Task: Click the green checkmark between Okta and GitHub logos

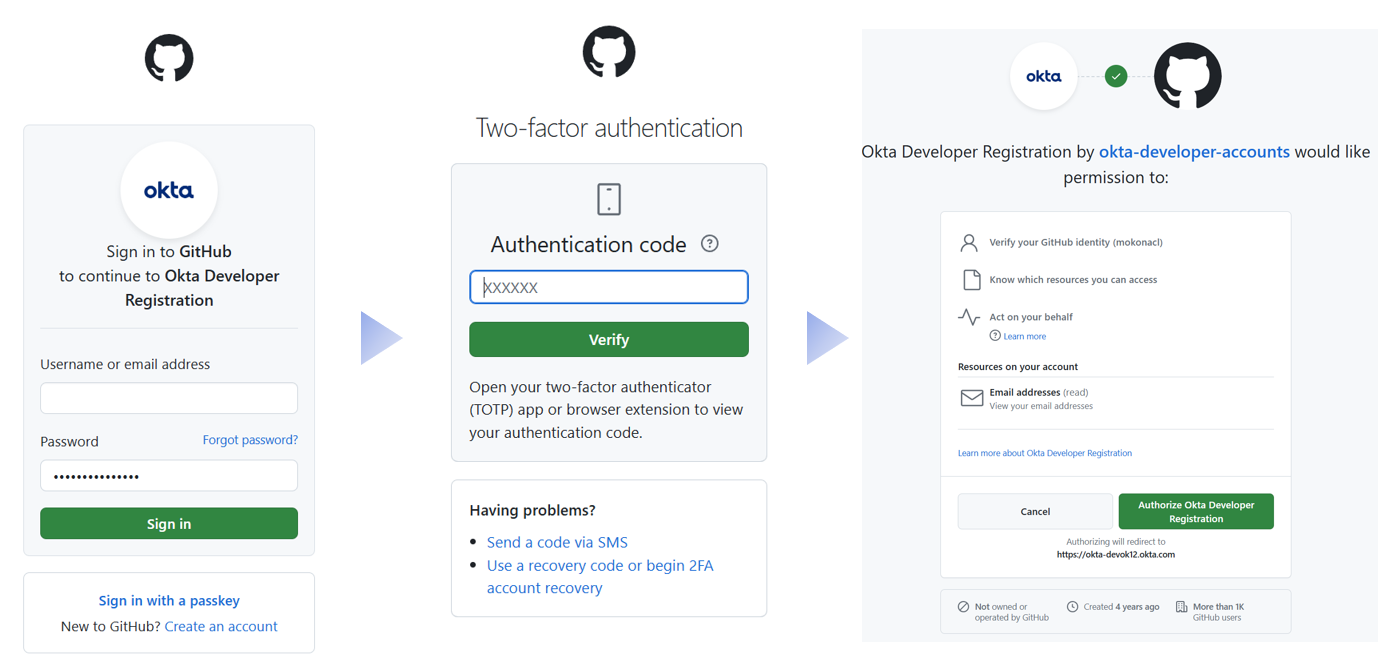Action: point(1115,75)
